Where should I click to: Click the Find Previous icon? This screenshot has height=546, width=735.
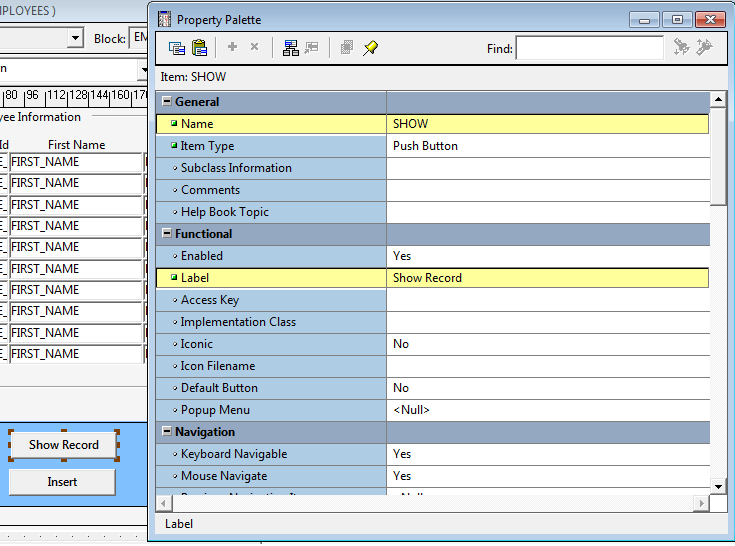pos(682,47)
